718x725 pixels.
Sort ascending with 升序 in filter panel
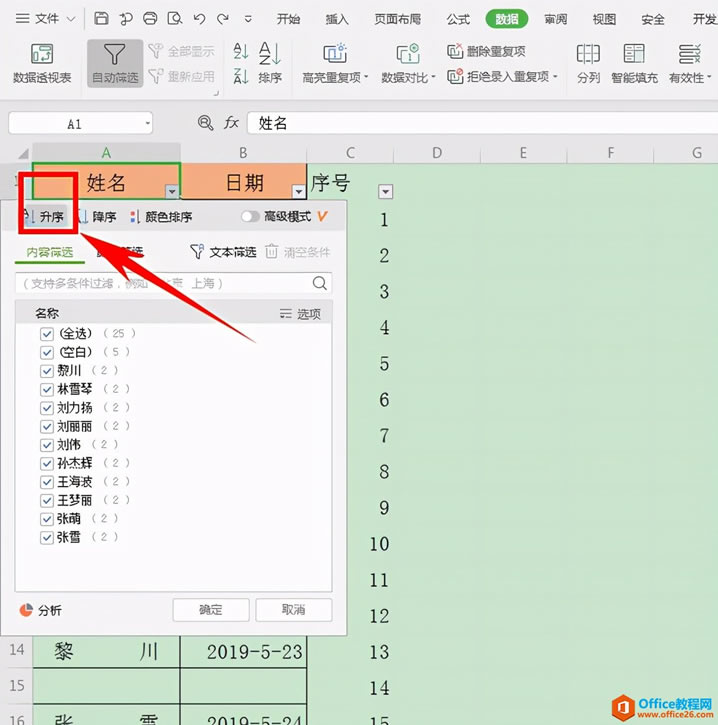coord(44,216)
